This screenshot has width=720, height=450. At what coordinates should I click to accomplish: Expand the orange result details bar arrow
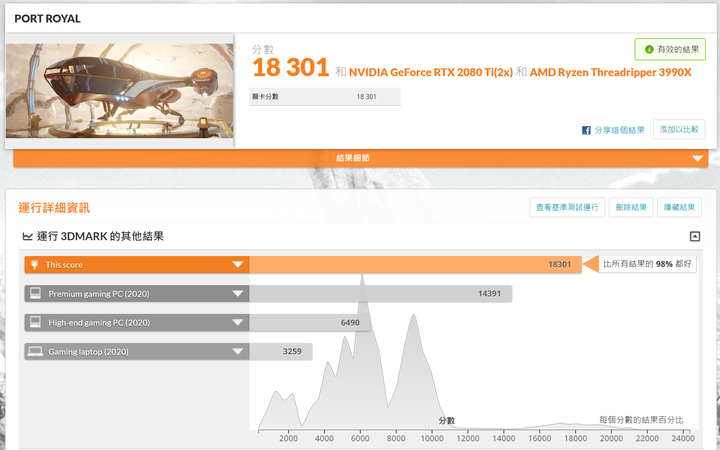pos(698,158)
